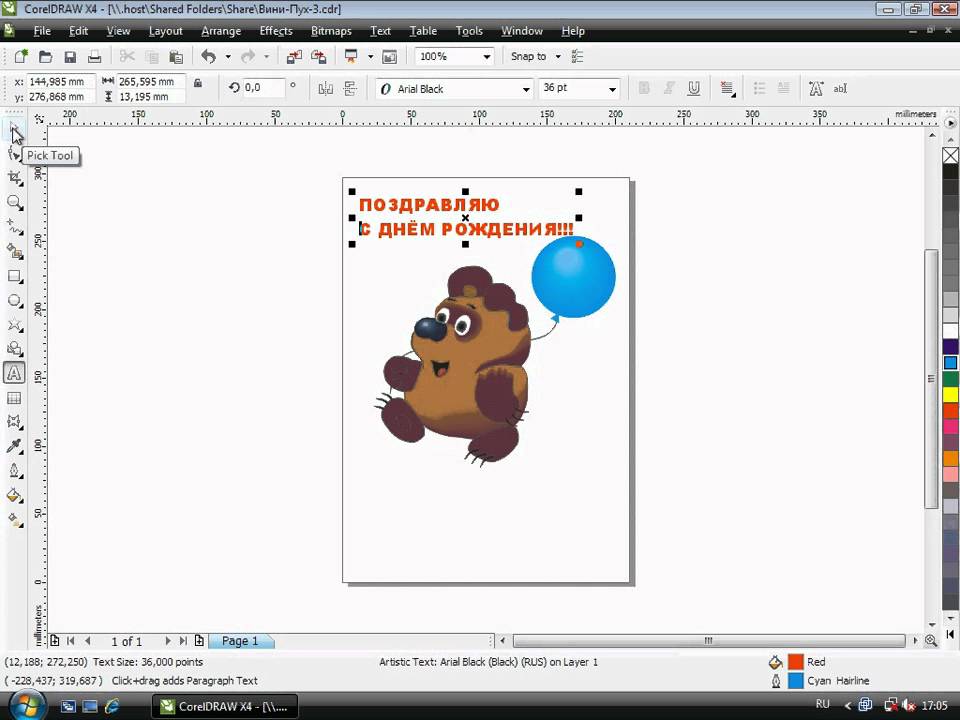Screen dimensions: 960x720
Task: Select the Freehand tool
Action: tap(15, 227)
